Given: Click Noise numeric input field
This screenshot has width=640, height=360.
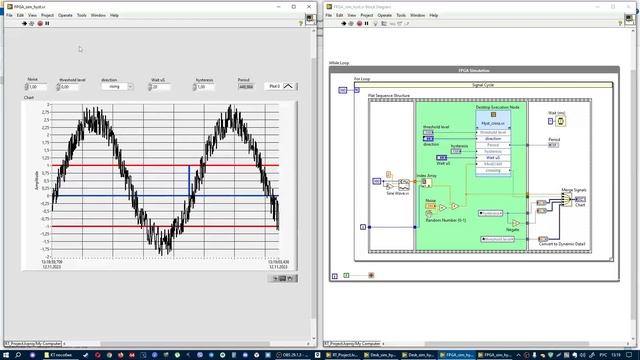Looking at the screenshot, I should click(x=38, y=87).
